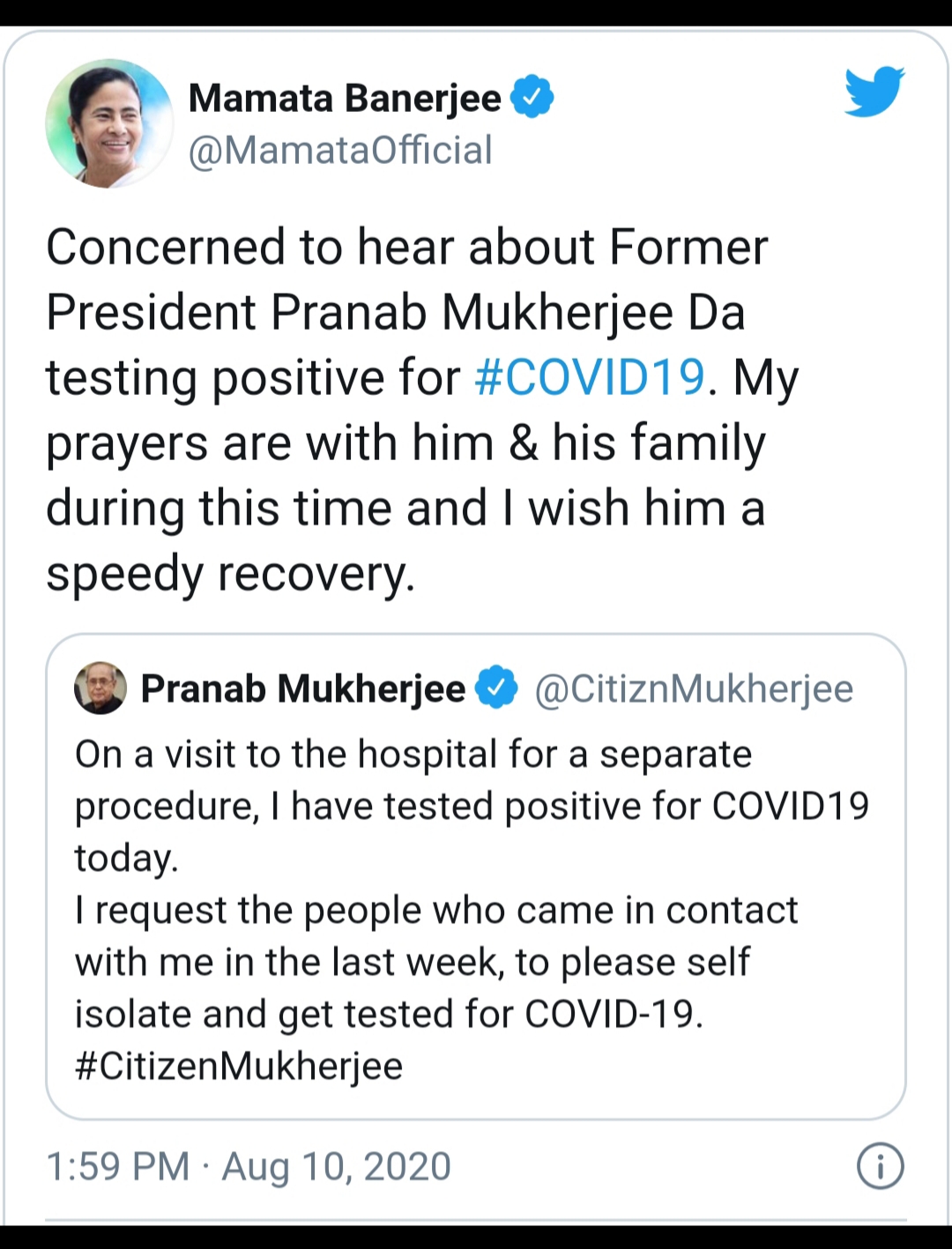The height and width of the screenshot is (1249, 952).
Task: Open Pranab Mukherjee's small avatar
Action: click(x=100, y=688)
